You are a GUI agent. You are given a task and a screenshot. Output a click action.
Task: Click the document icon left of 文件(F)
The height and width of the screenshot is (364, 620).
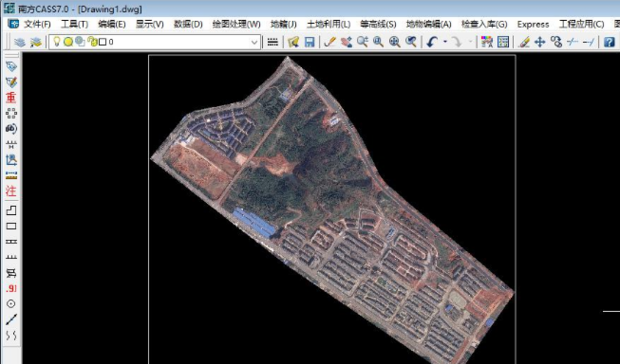click(13, 24)
